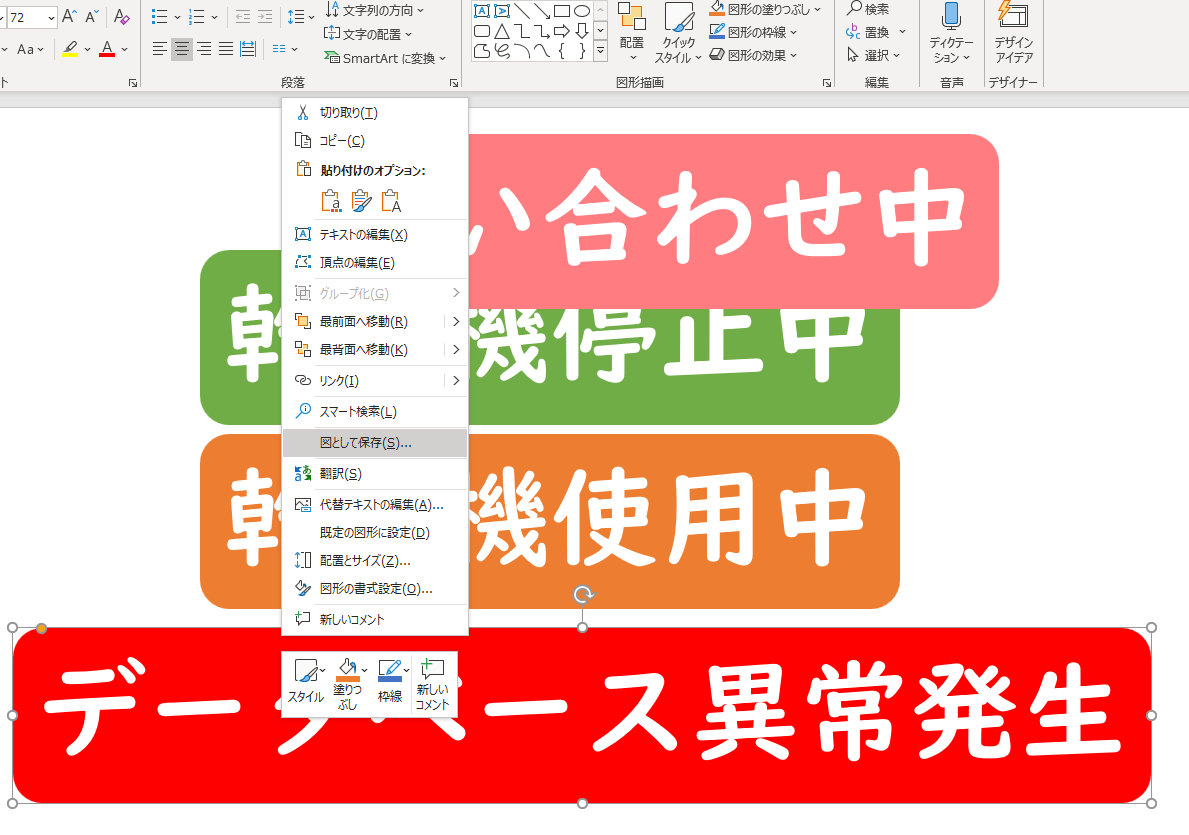Click 図形の塗りつぶし shape fill button

click(765, 10)
